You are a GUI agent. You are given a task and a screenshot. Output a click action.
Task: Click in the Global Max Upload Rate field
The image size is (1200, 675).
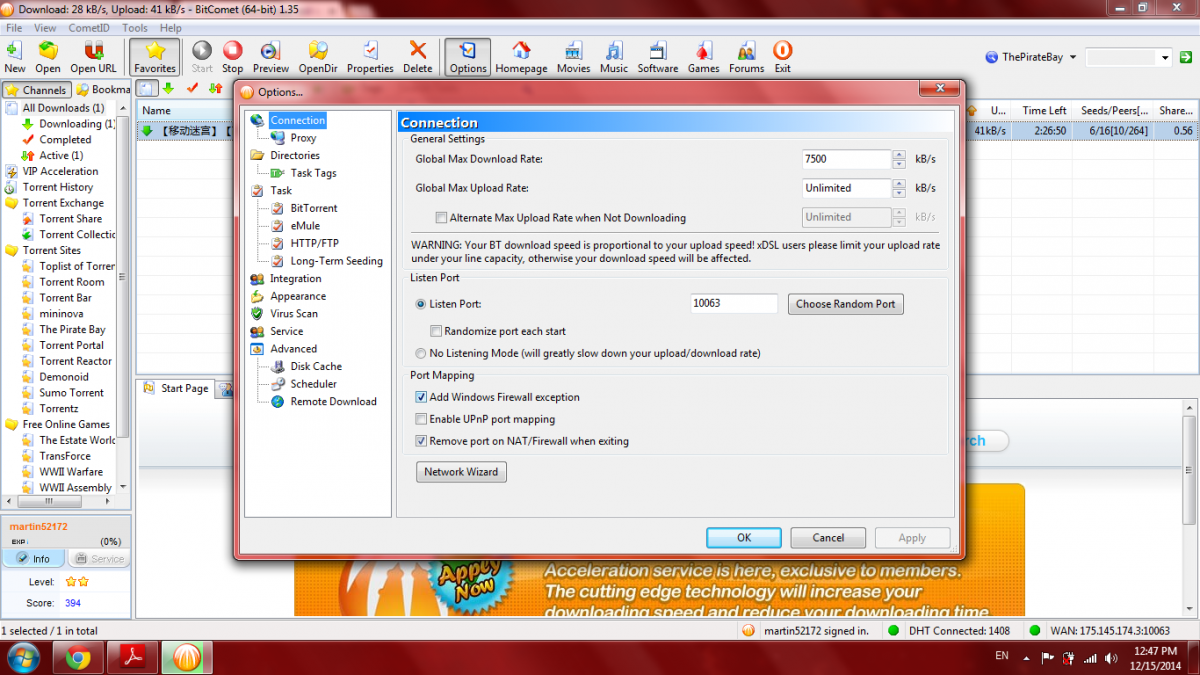click(846, 188)
